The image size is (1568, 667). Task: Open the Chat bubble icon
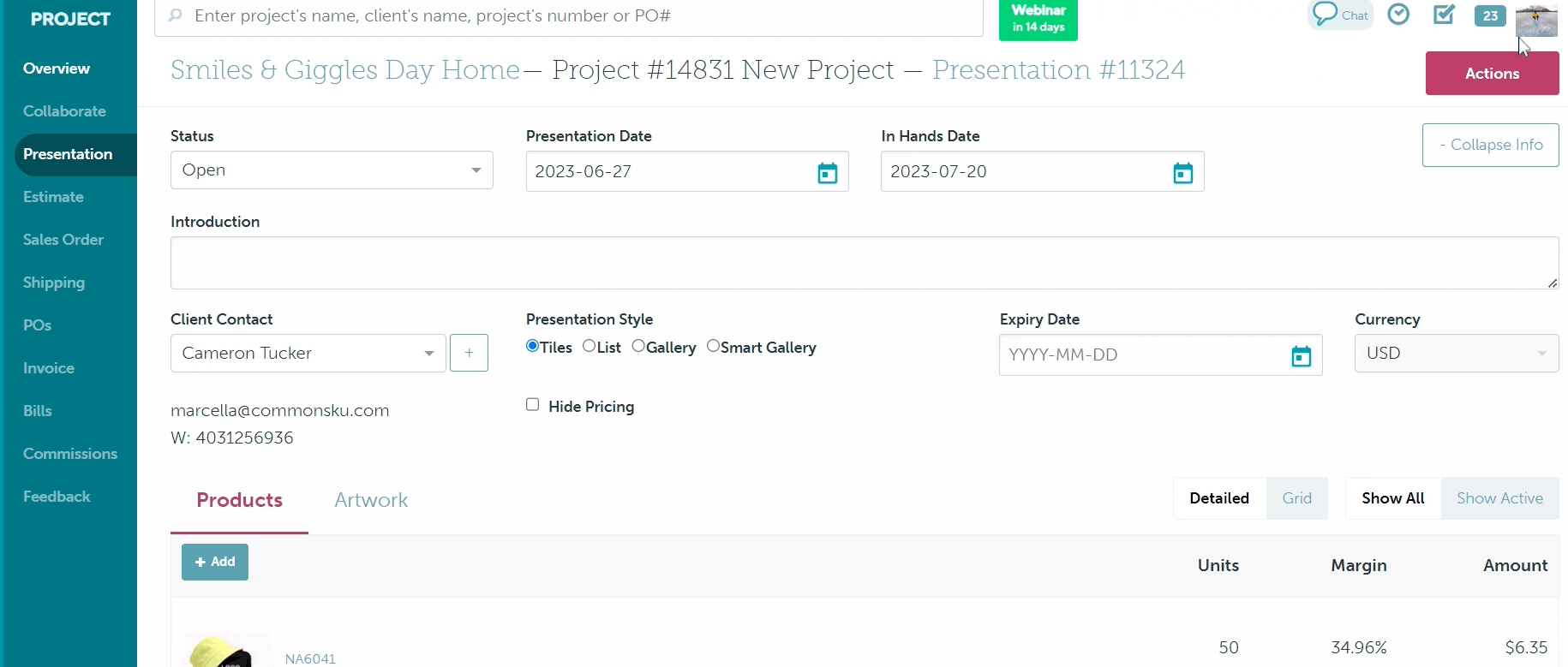pyautogui.click(x=1339, y=15)
